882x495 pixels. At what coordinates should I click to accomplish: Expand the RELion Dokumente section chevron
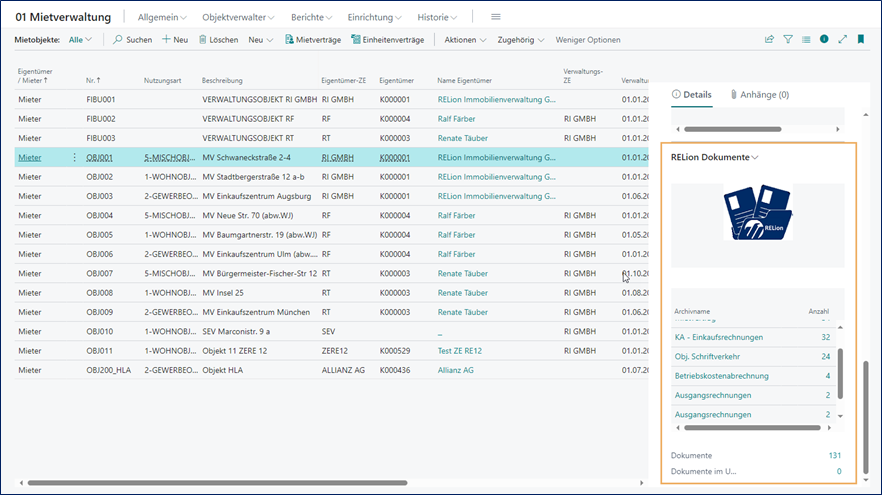(x=755, y=157)
